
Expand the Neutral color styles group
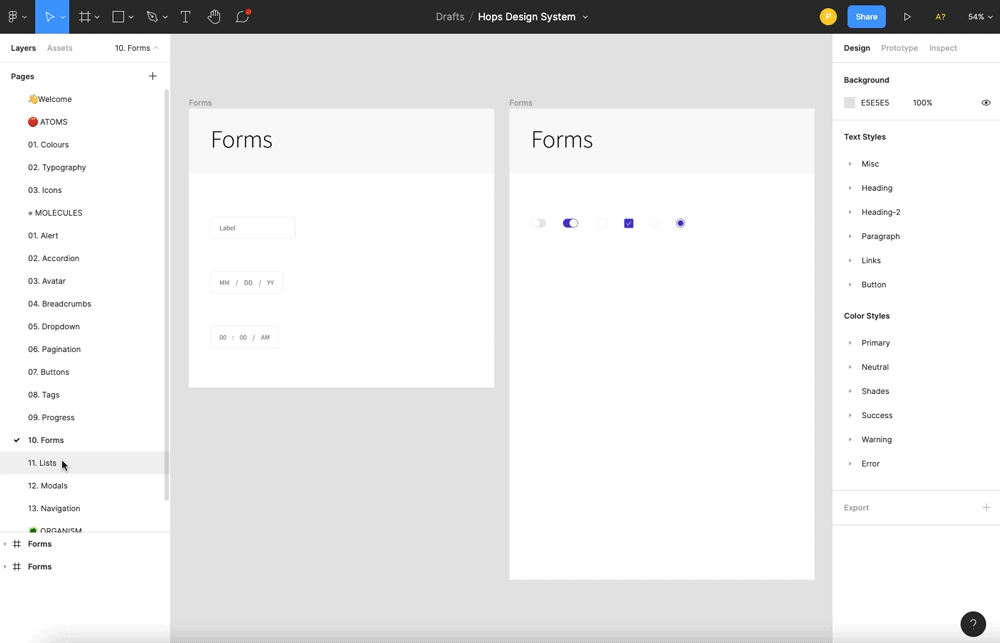click(850, 367)
